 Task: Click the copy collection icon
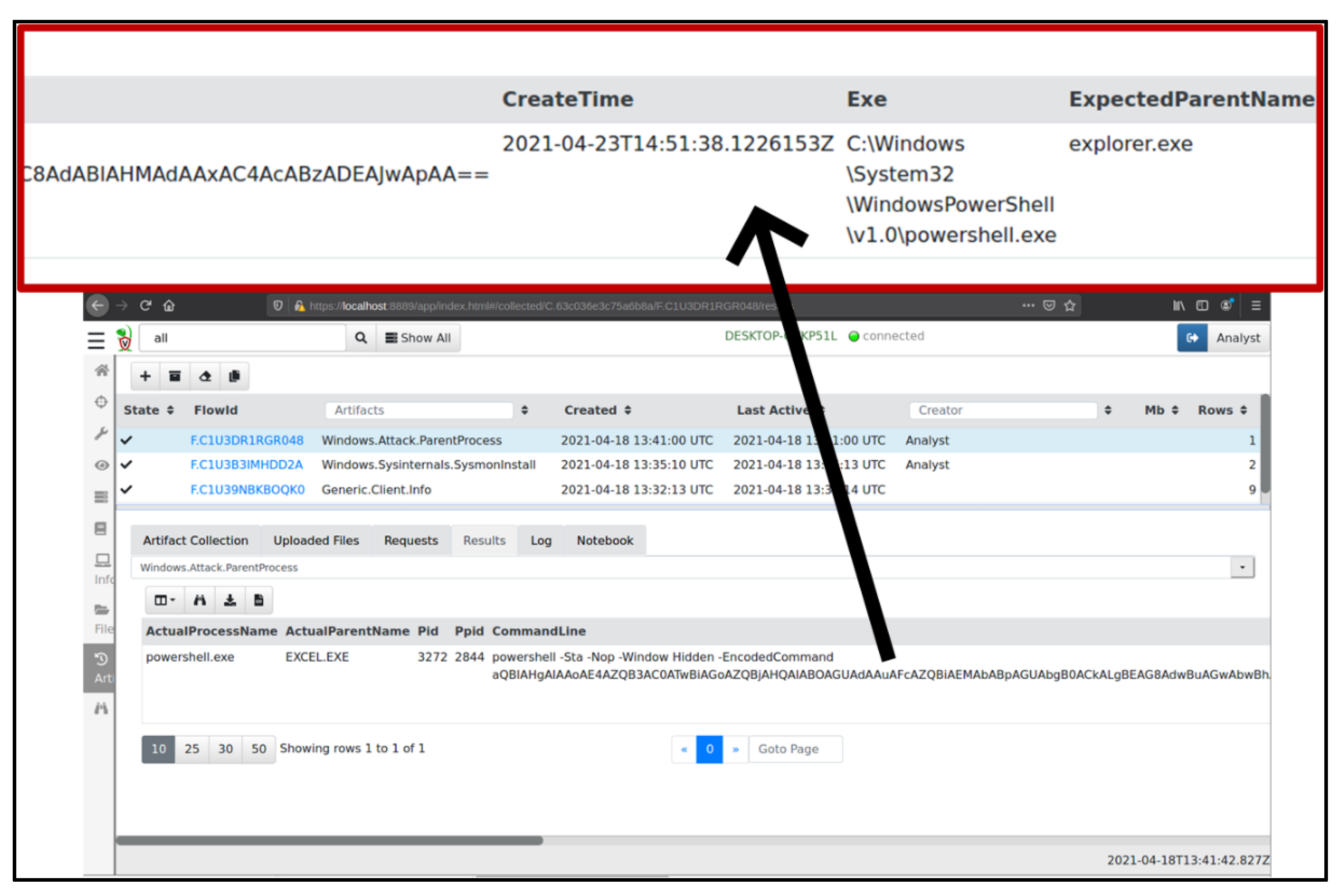[x=234, y=376]
